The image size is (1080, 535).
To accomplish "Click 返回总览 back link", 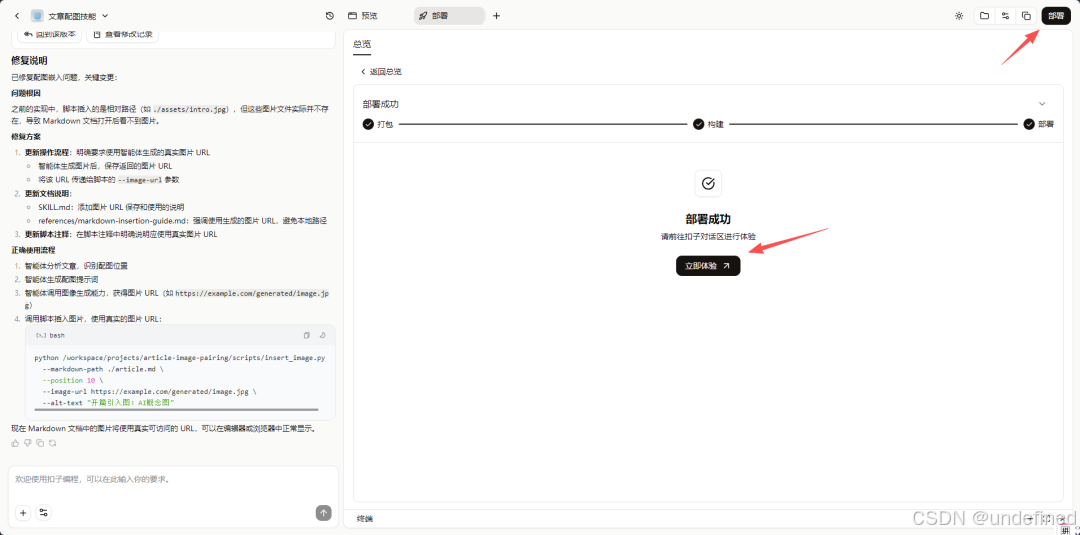I will coord(381,72).
